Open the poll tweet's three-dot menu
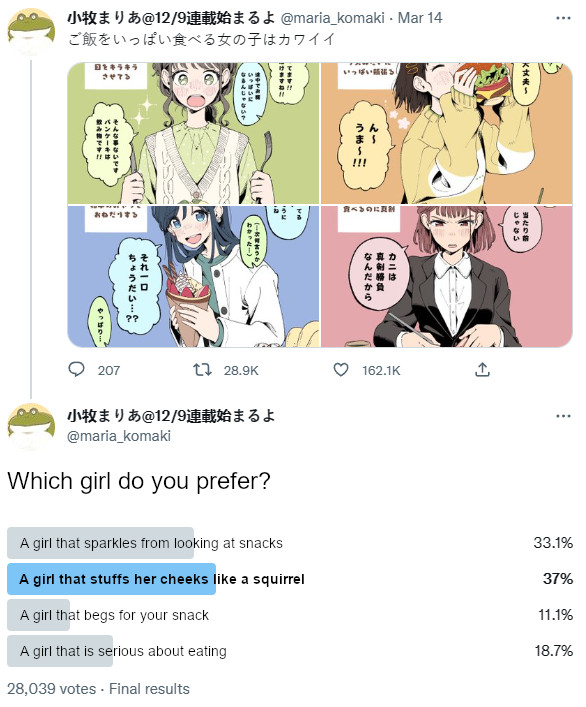The width and height of the screenshot is (586, 707). (x=563, y=416)
